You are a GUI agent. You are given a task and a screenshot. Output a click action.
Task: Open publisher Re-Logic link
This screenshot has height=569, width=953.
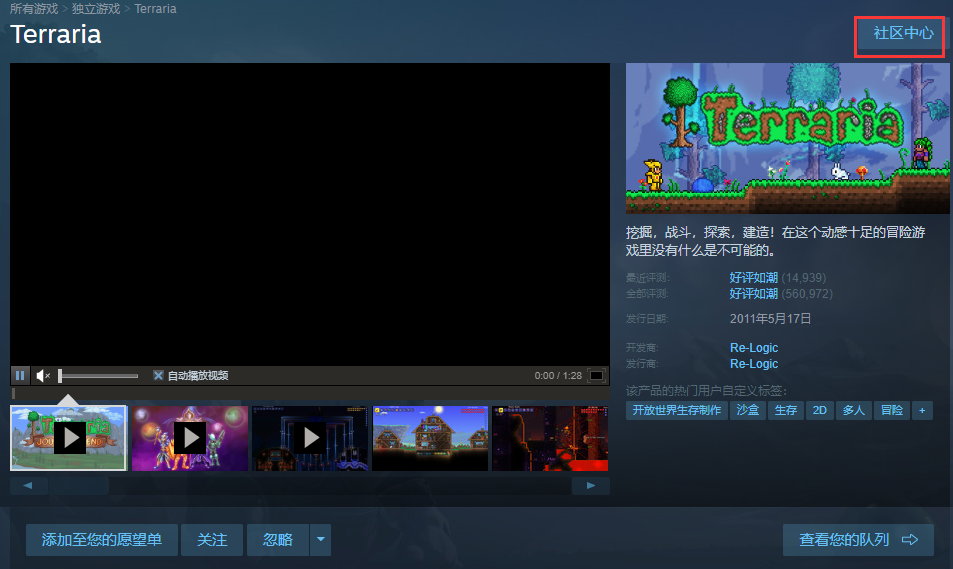pyautogui.click(x=754, y=364)
